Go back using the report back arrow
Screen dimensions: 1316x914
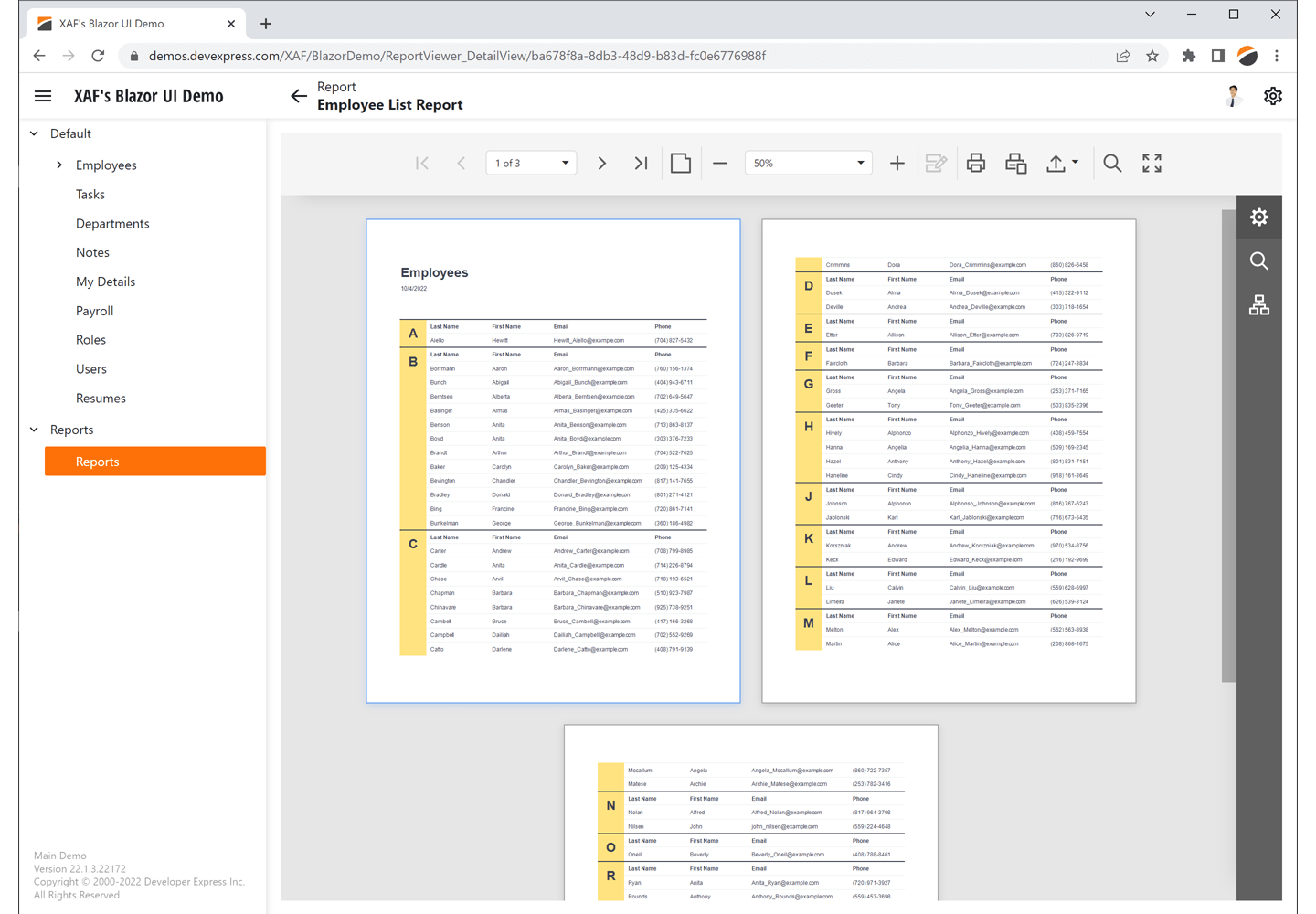298,96
